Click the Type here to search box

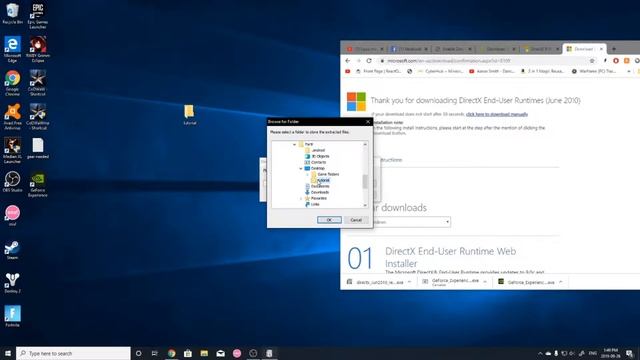73,353
